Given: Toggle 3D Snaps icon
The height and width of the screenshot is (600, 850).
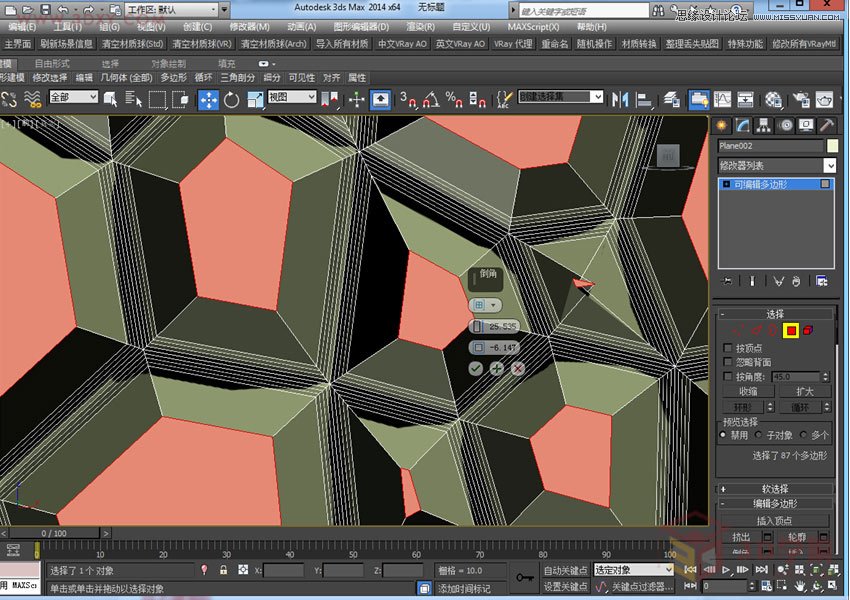Looking at the screenshot, I should click(x=408, y=100).
